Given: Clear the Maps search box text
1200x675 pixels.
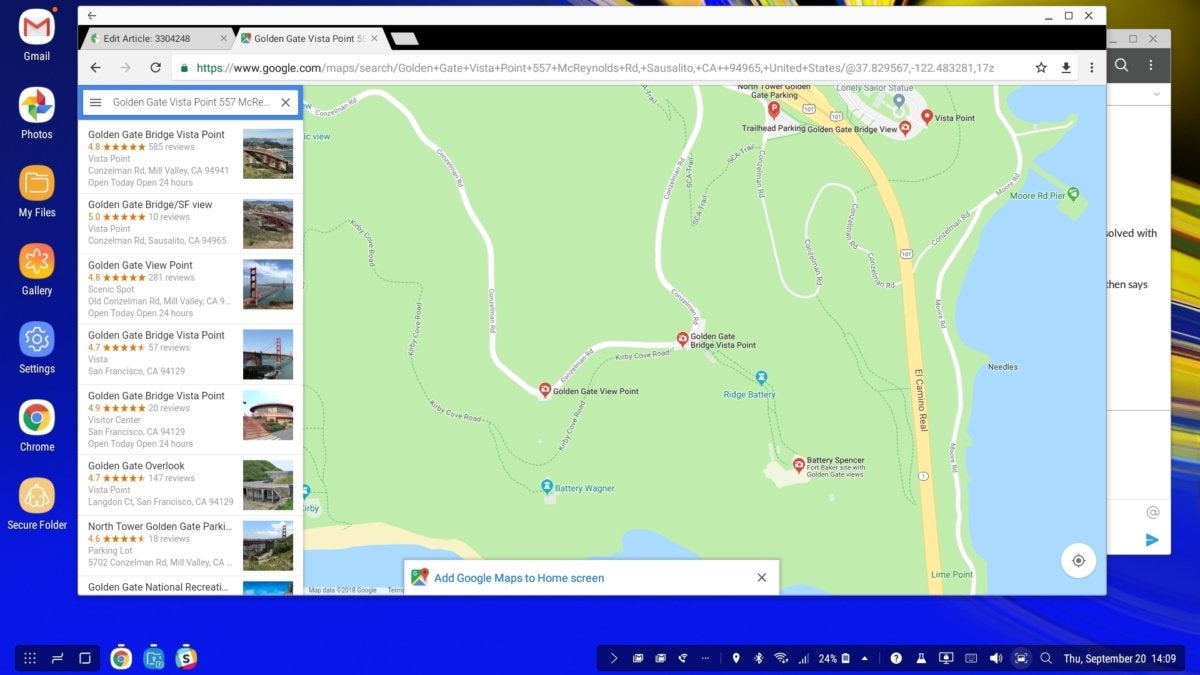Looking at the screenshot, I should 285,102.
